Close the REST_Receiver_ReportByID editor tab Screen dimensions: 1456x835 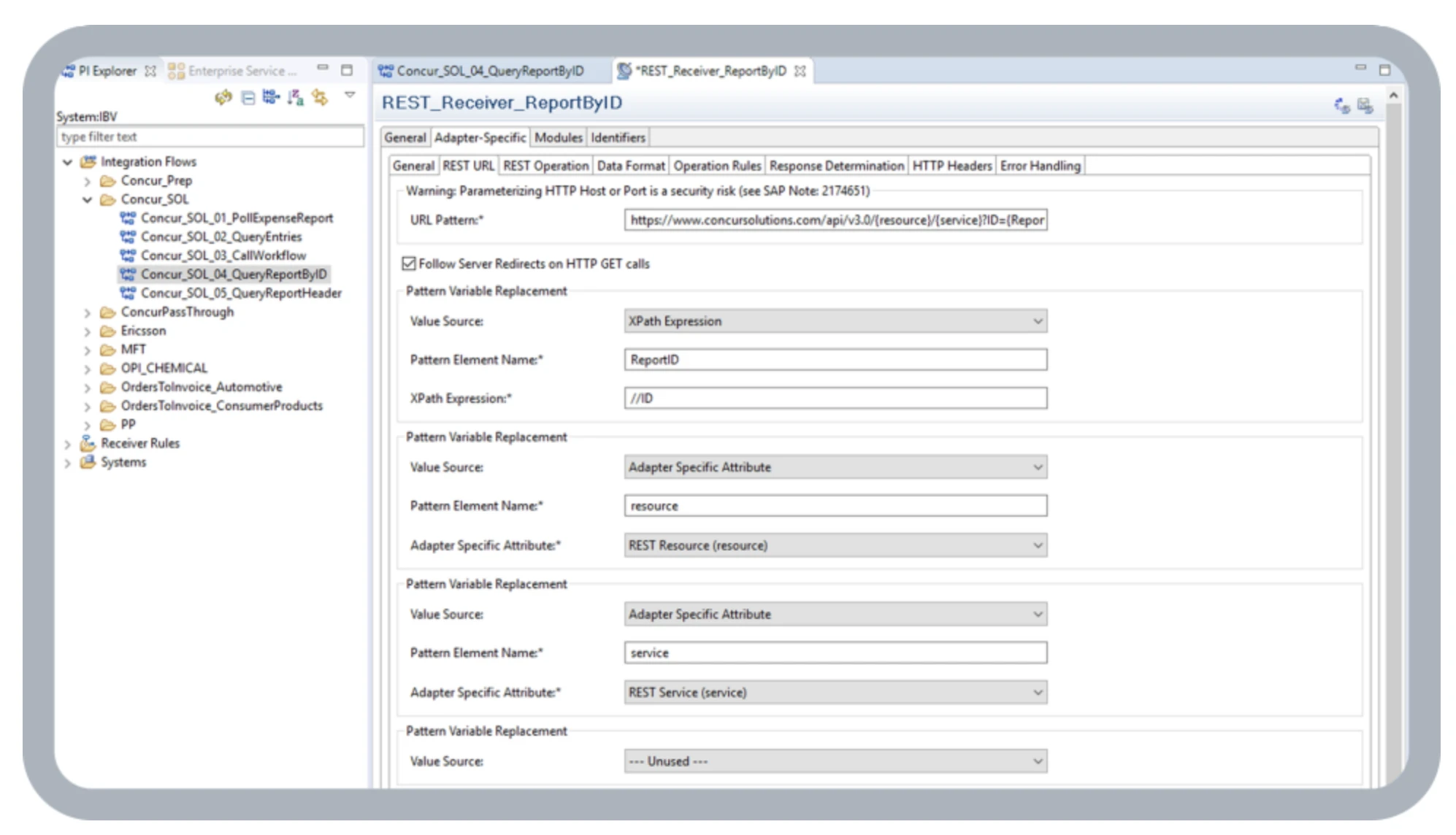[x=800, y=71]
